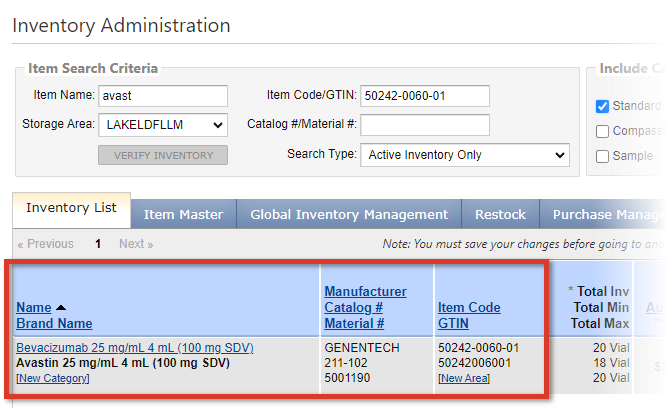Select the Inventory List tab
667x408 pixels.
coord(71,208)
